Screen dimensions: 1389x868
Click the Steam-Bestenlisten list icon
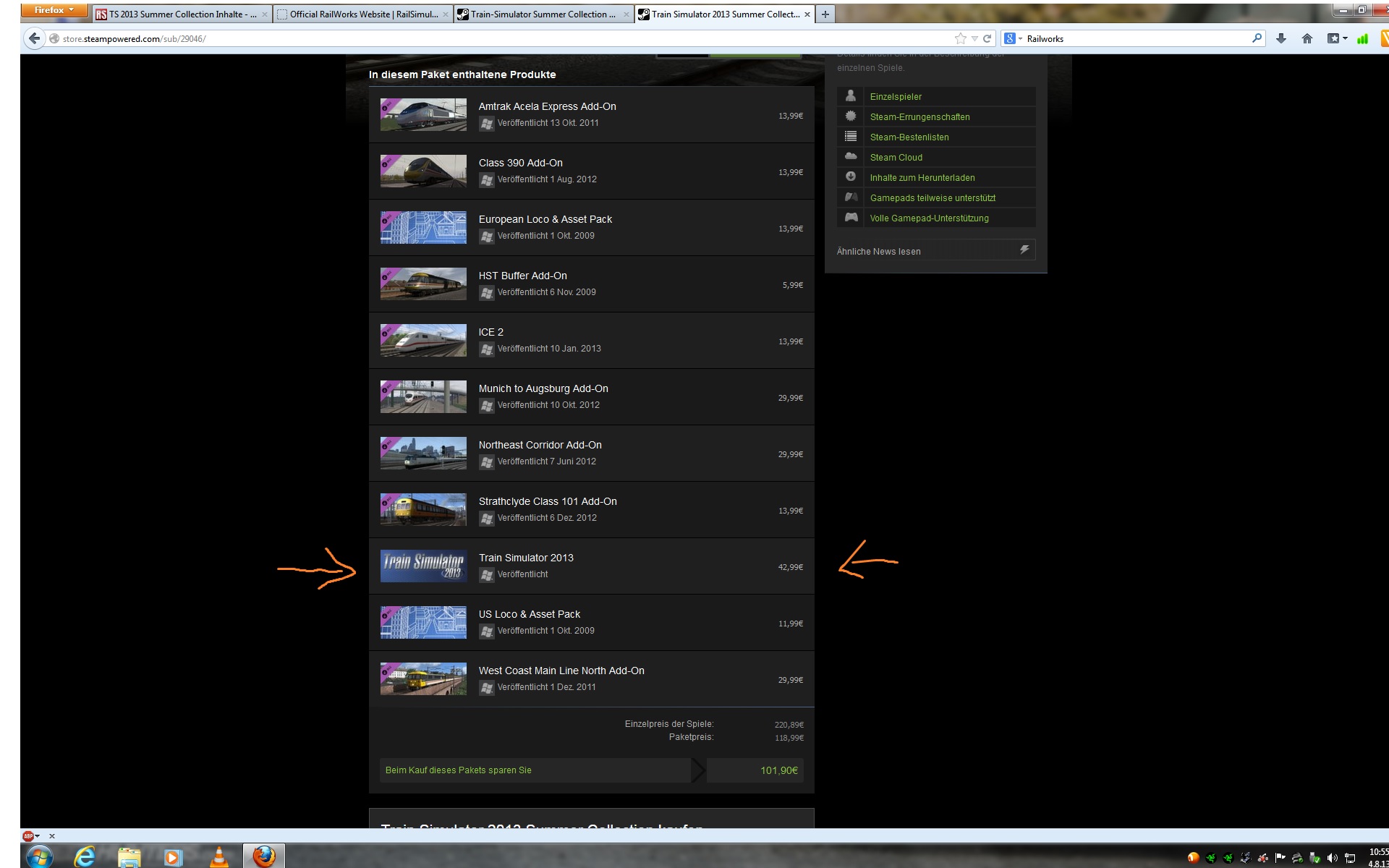coord(851,137)
